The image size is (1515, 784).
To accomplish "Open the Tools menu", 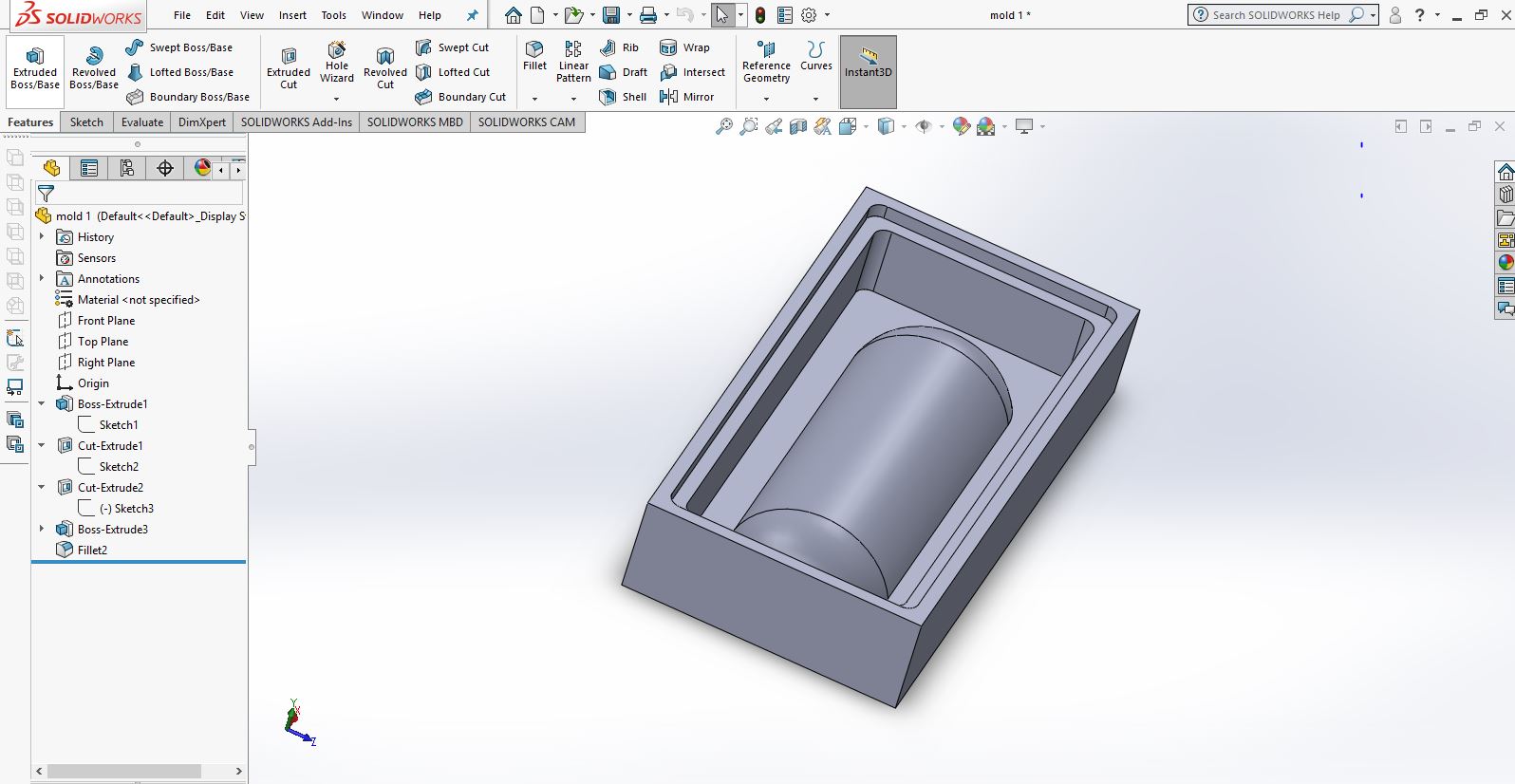I will pos(333,15).
